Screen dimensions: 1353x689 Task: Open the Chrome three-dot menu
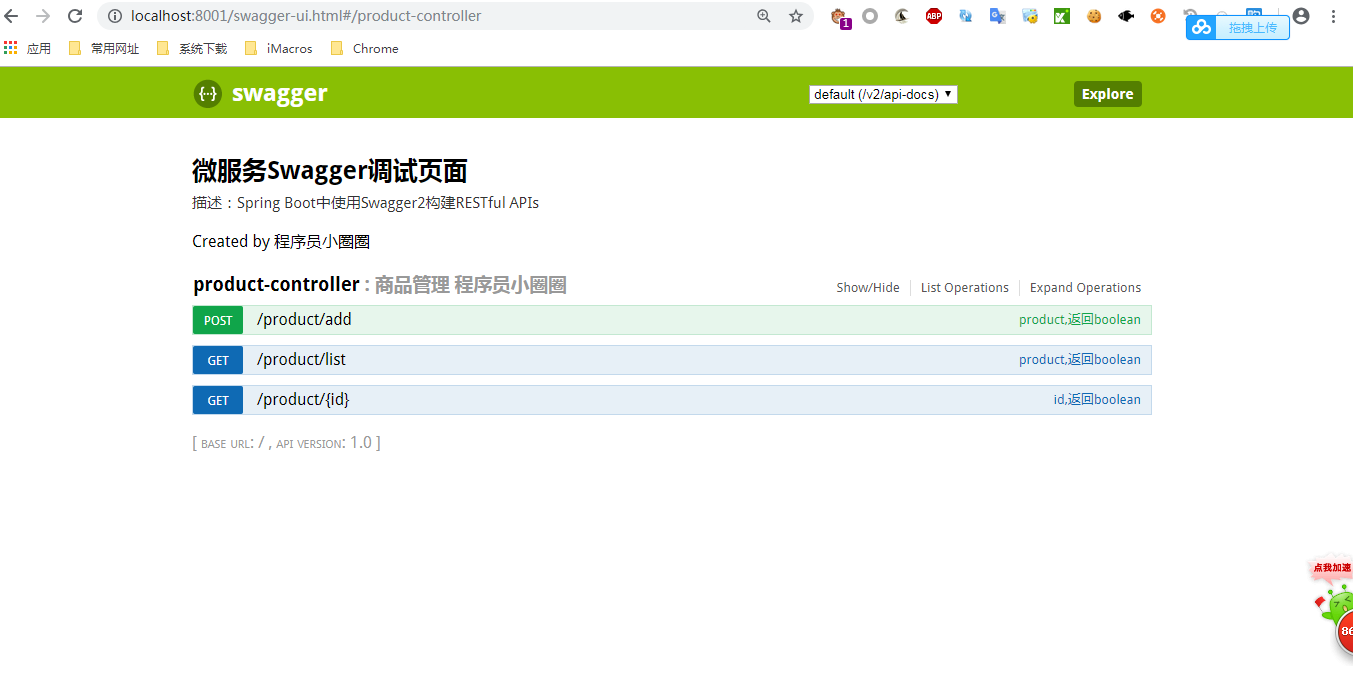(1334, 16)
